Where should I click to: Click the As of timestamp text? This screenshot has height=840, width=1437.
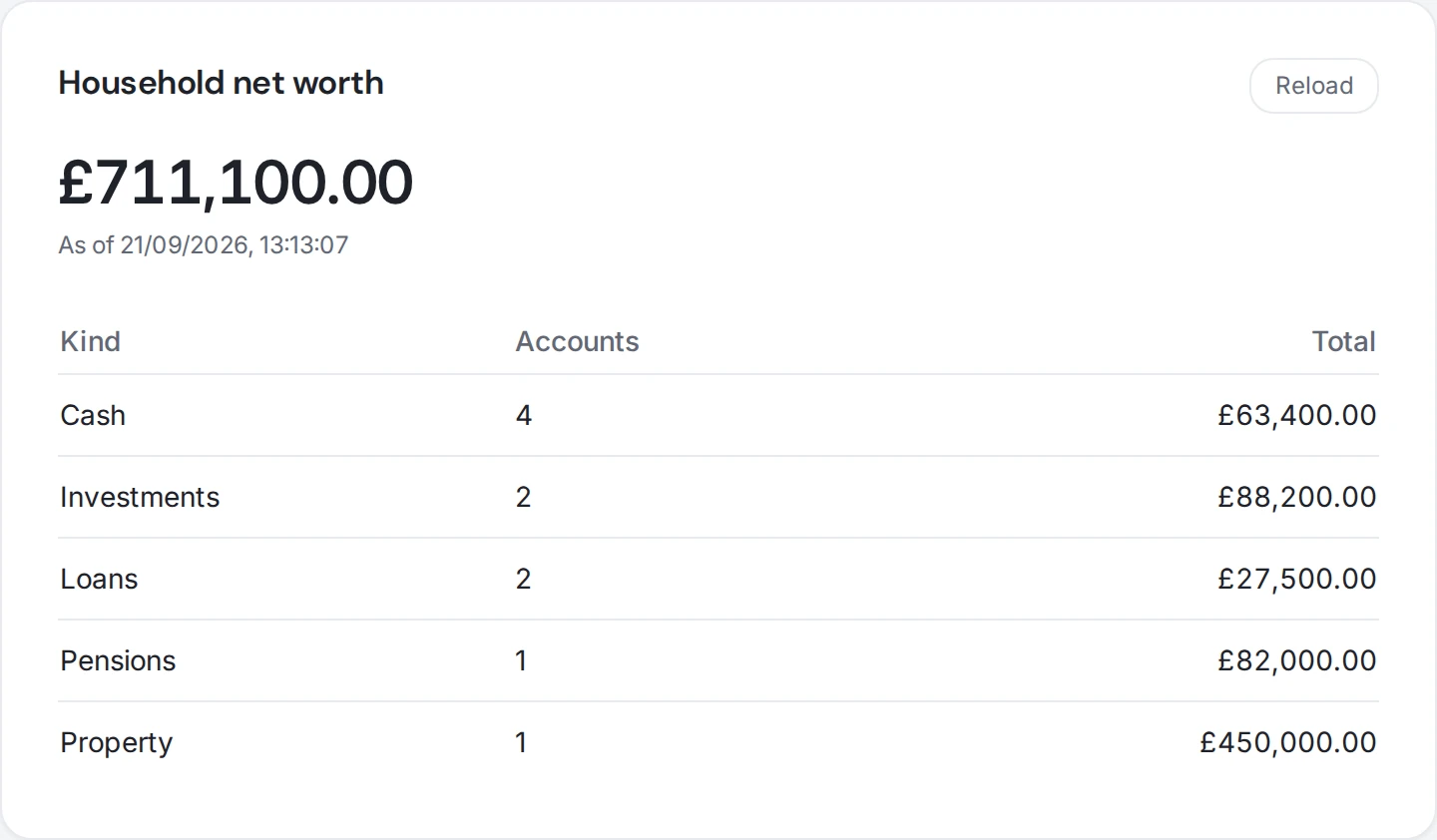pyautogui.click(x=204, y=245)
